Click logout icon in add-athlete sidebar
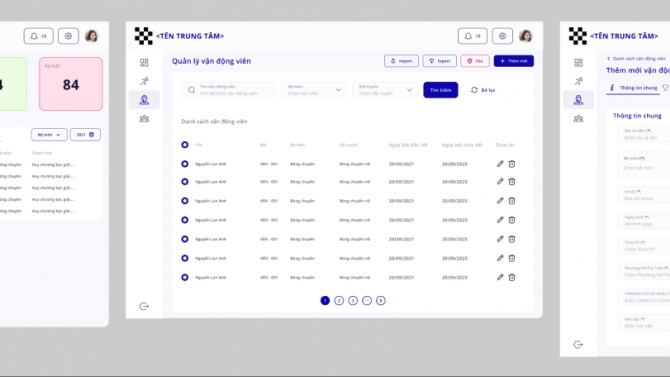670x377 pixels. [578, 345]
